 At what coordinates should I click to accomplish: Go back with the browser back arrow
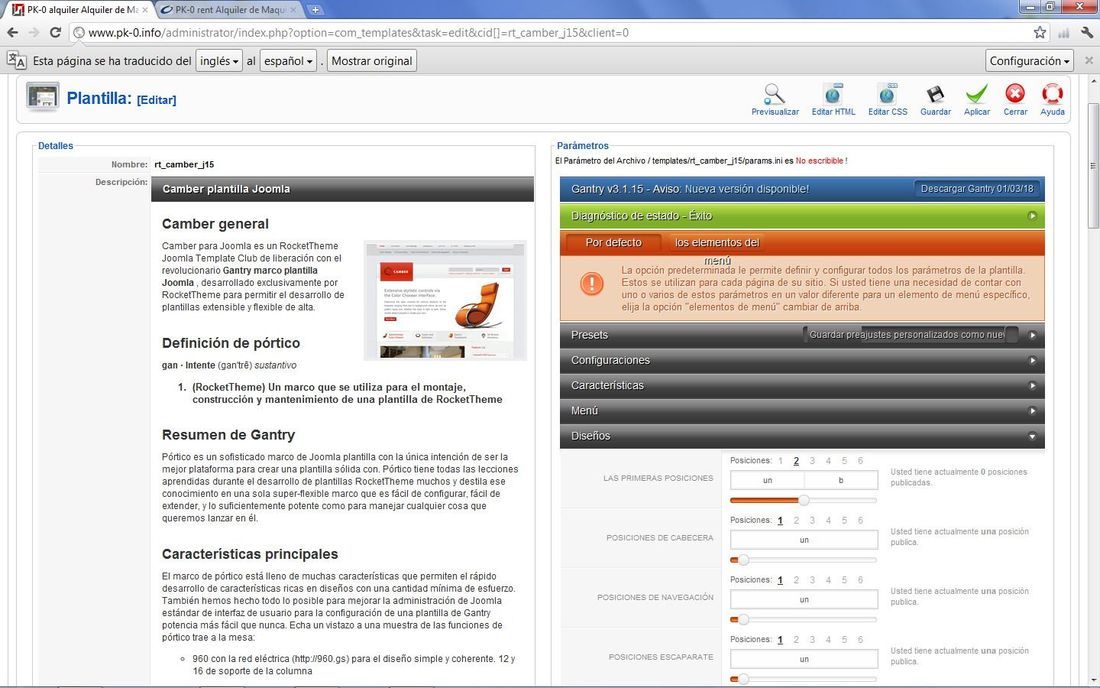click(x=13, y=32)
